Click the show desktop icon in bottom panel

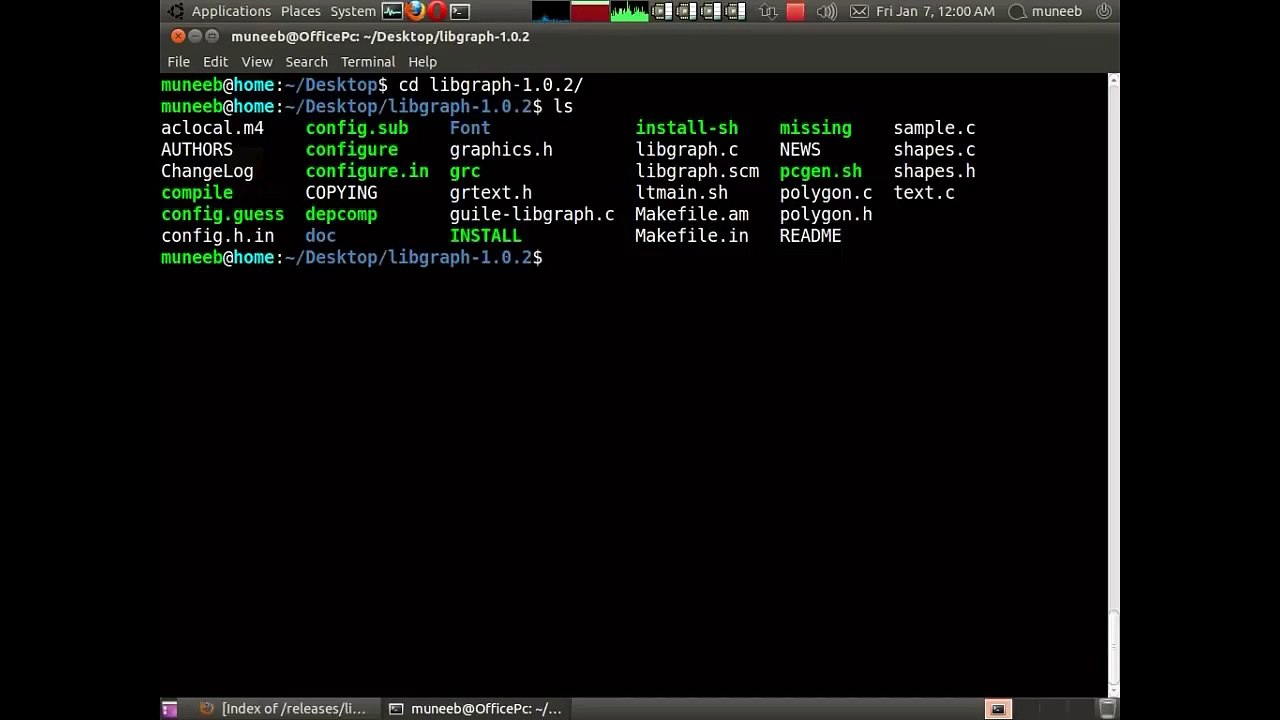pos(169,709)
